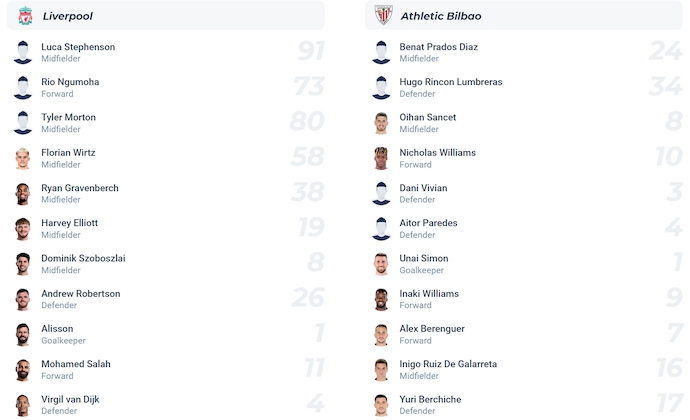Click the Athletic Bilbao club crest icon
The image size is (690, 420).
tap(383, 15)
